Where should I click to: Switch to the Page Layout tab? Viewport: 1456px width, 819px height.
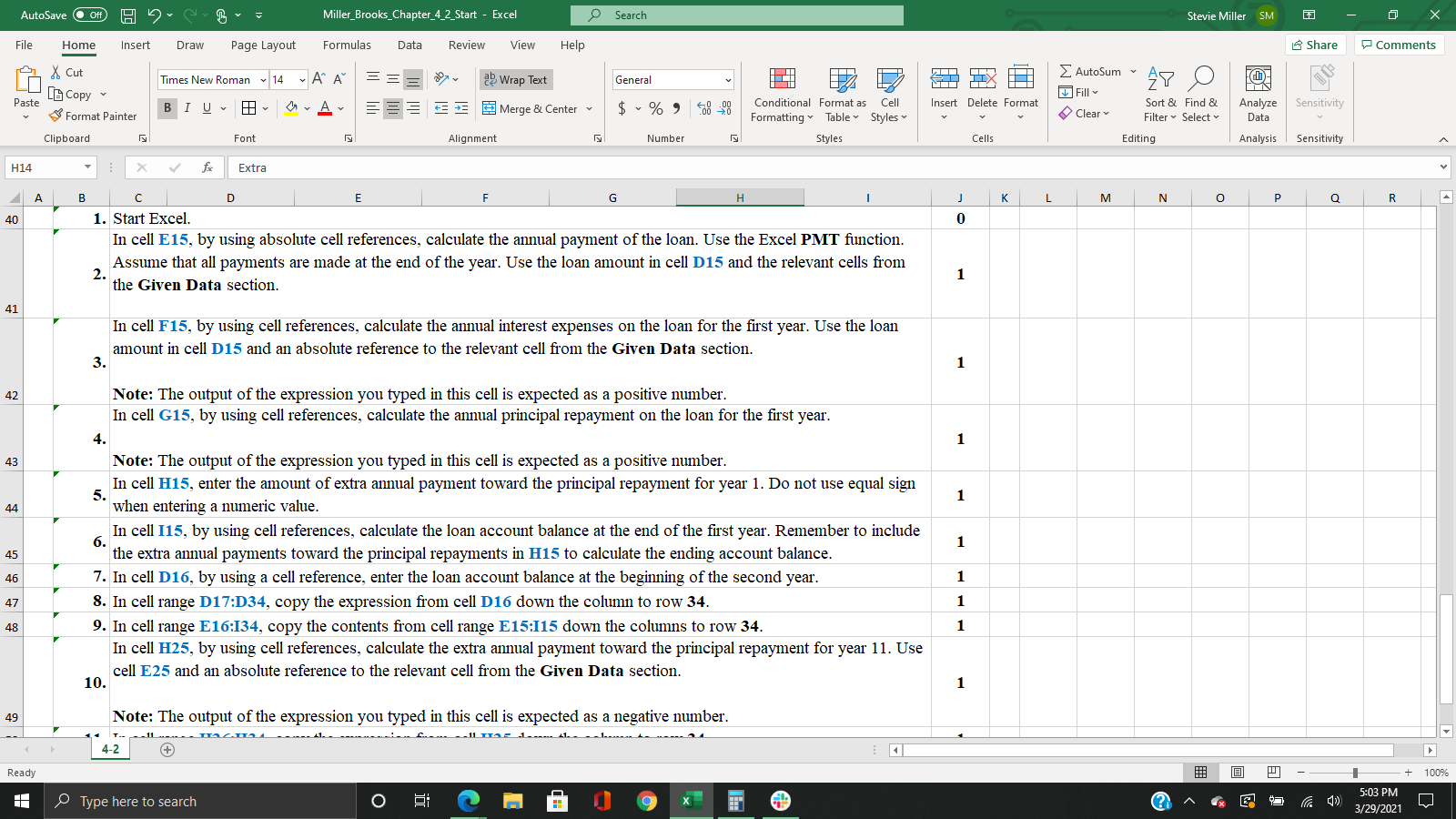pyautogui.click(x=263, y=45)
